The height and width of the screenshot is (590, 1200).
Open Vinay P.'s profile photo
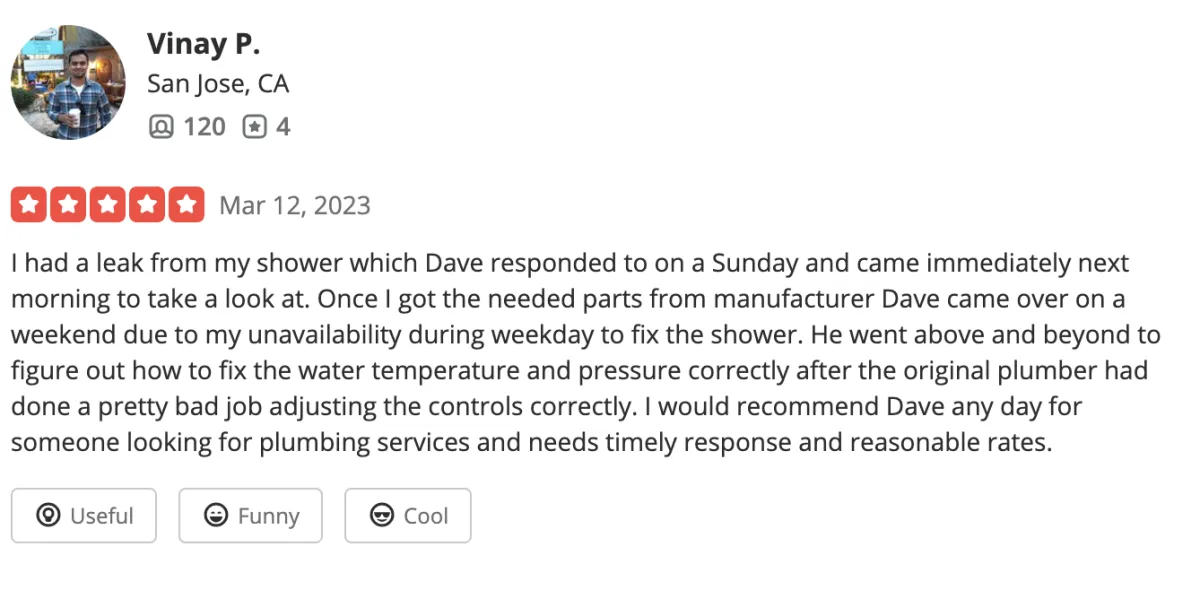(69, 83)
